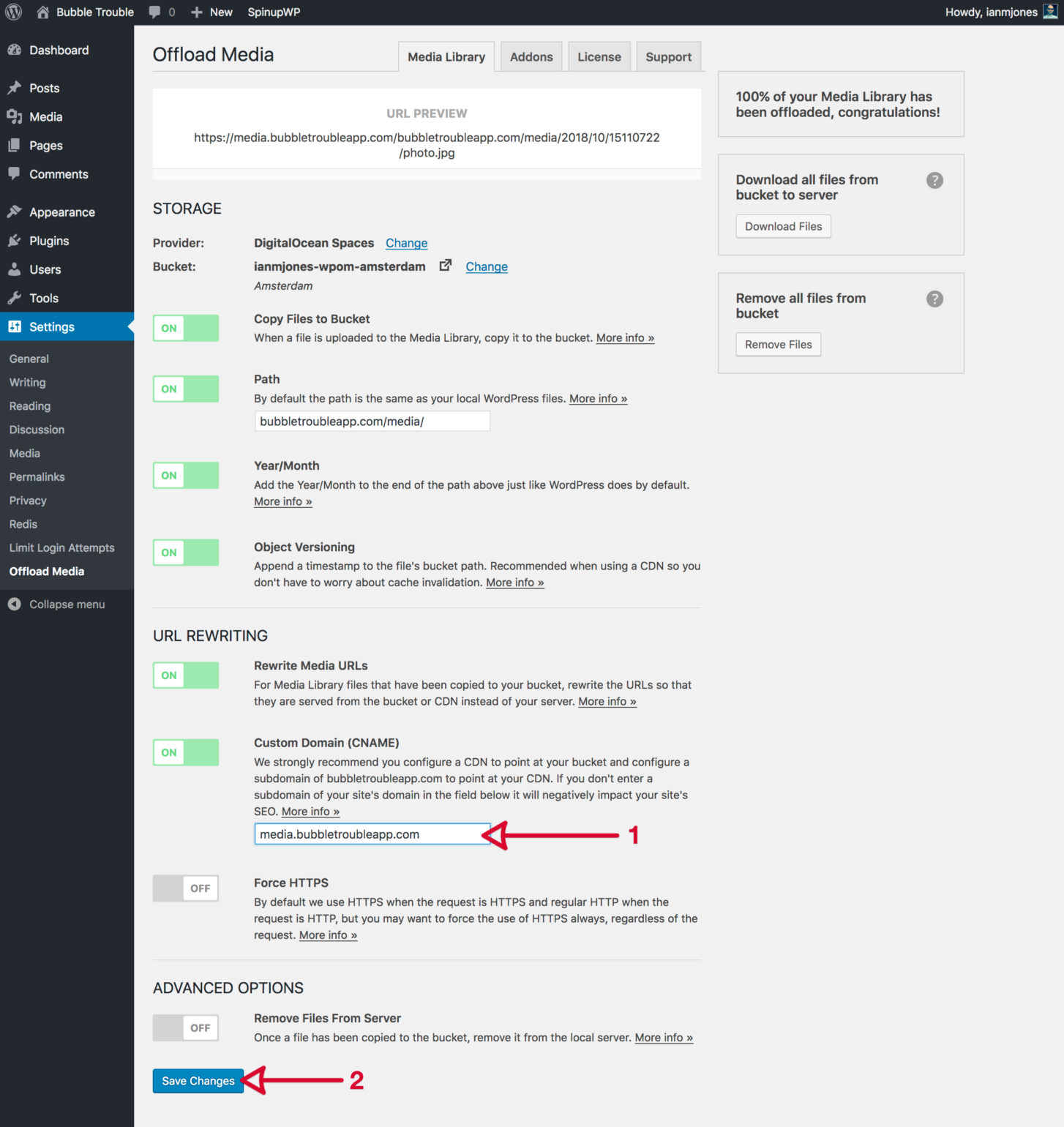This screenshot has height=1127, width=1064.
Task: Click help icon for Download all files
Action: [x=934, y=180]
